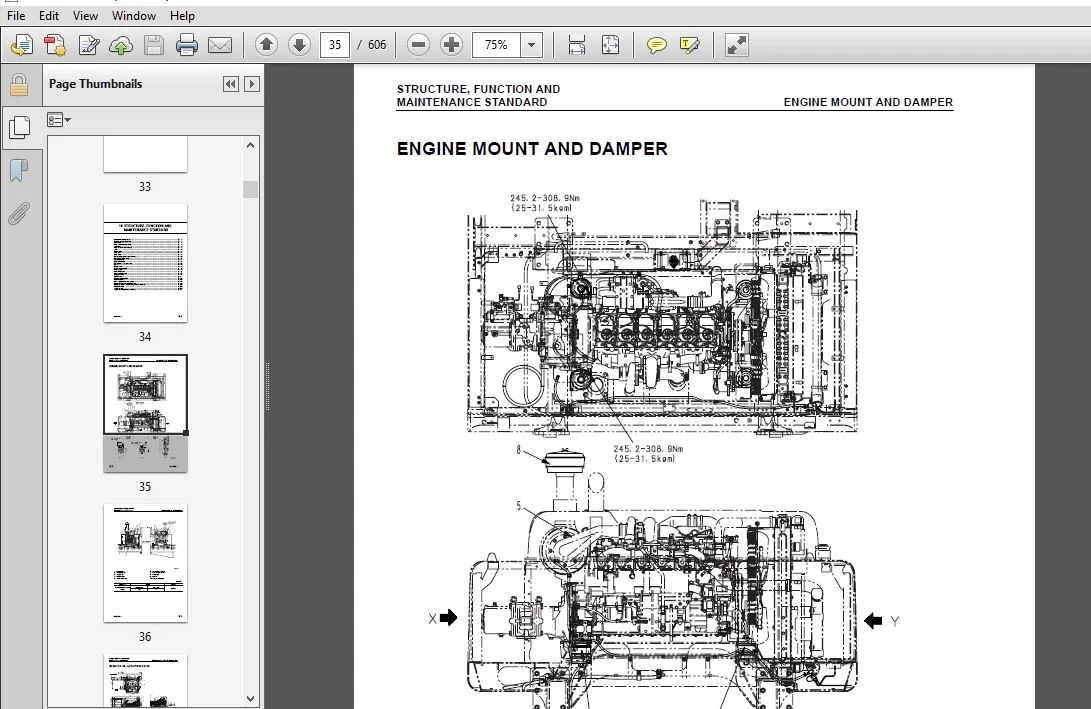1091x709 pixels.
Task: Click the Save (floppy disk) icon
Action: point(154,45)
